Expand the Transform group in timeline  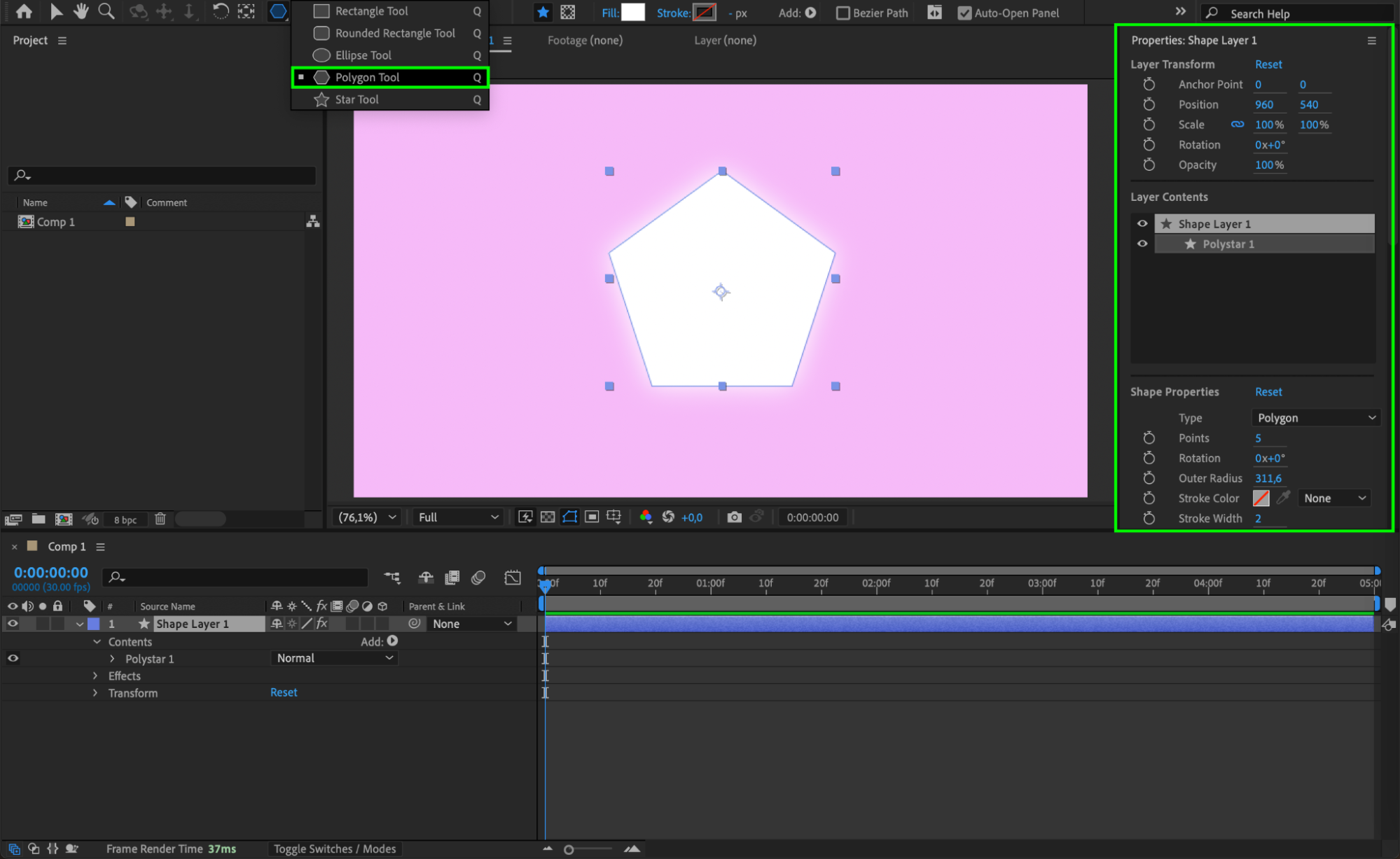click(x=96, y=693)
